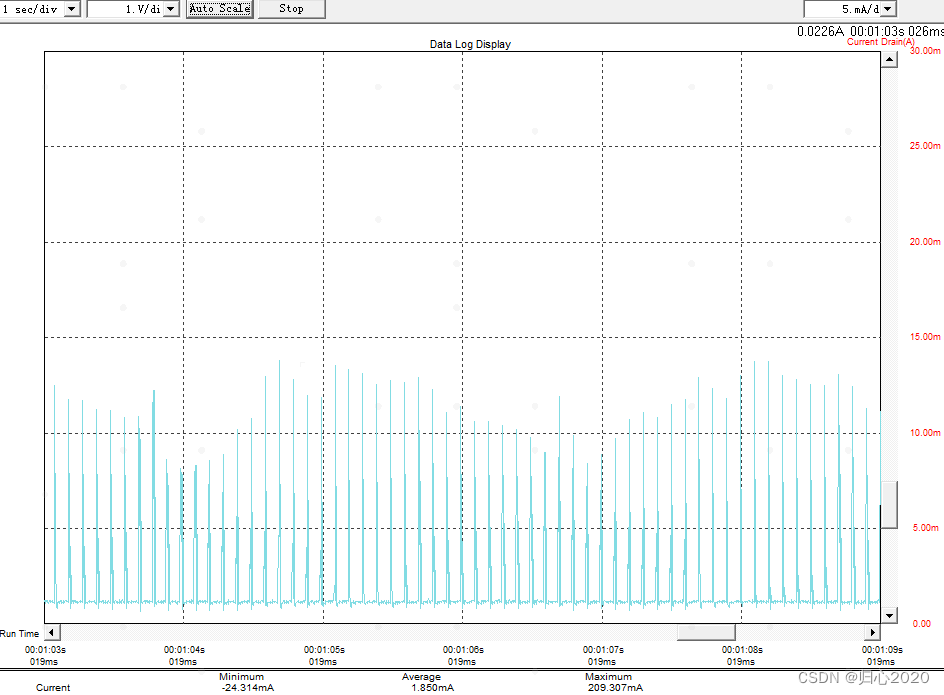Image resolution: width=944 pixels, height=695 pixels.
Task: Click the Current row label in statistics
Action: pos(53,688)
